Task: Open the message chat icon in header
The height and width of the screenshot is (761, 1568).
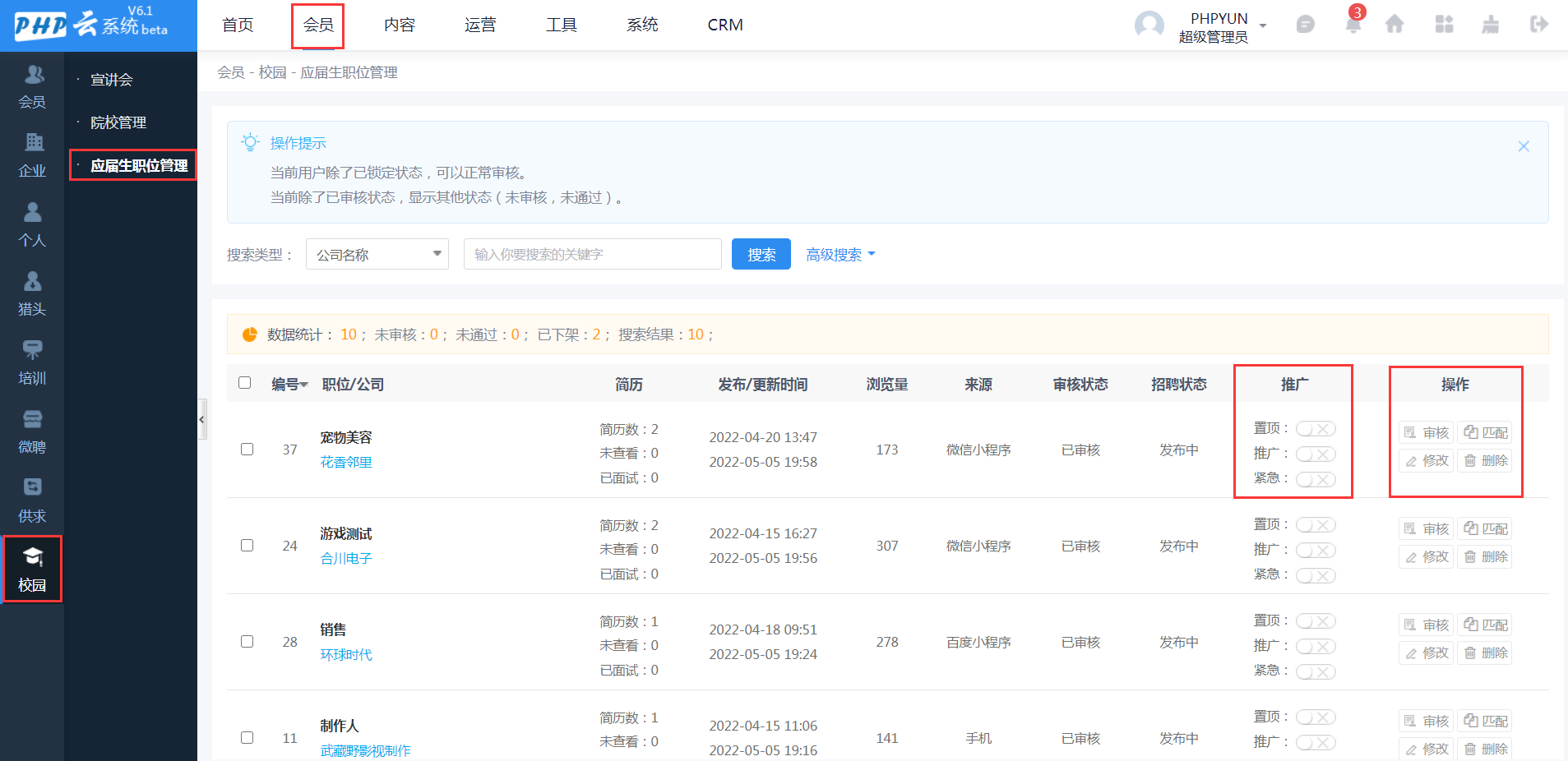Action: coord(1305,25)
